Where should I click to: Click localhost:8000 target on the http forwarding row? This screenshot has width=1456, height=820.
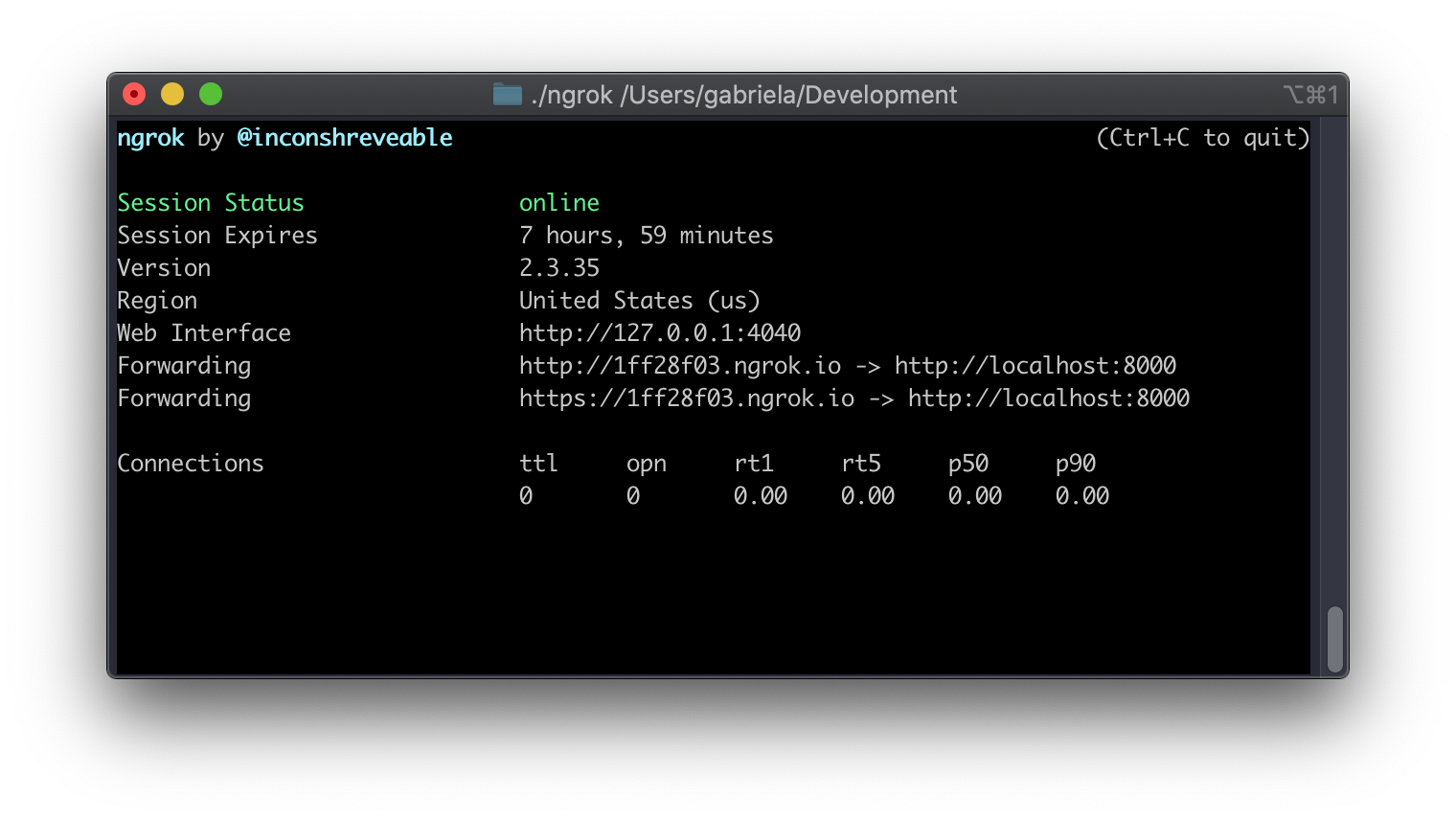click(x=1035, y=366)
